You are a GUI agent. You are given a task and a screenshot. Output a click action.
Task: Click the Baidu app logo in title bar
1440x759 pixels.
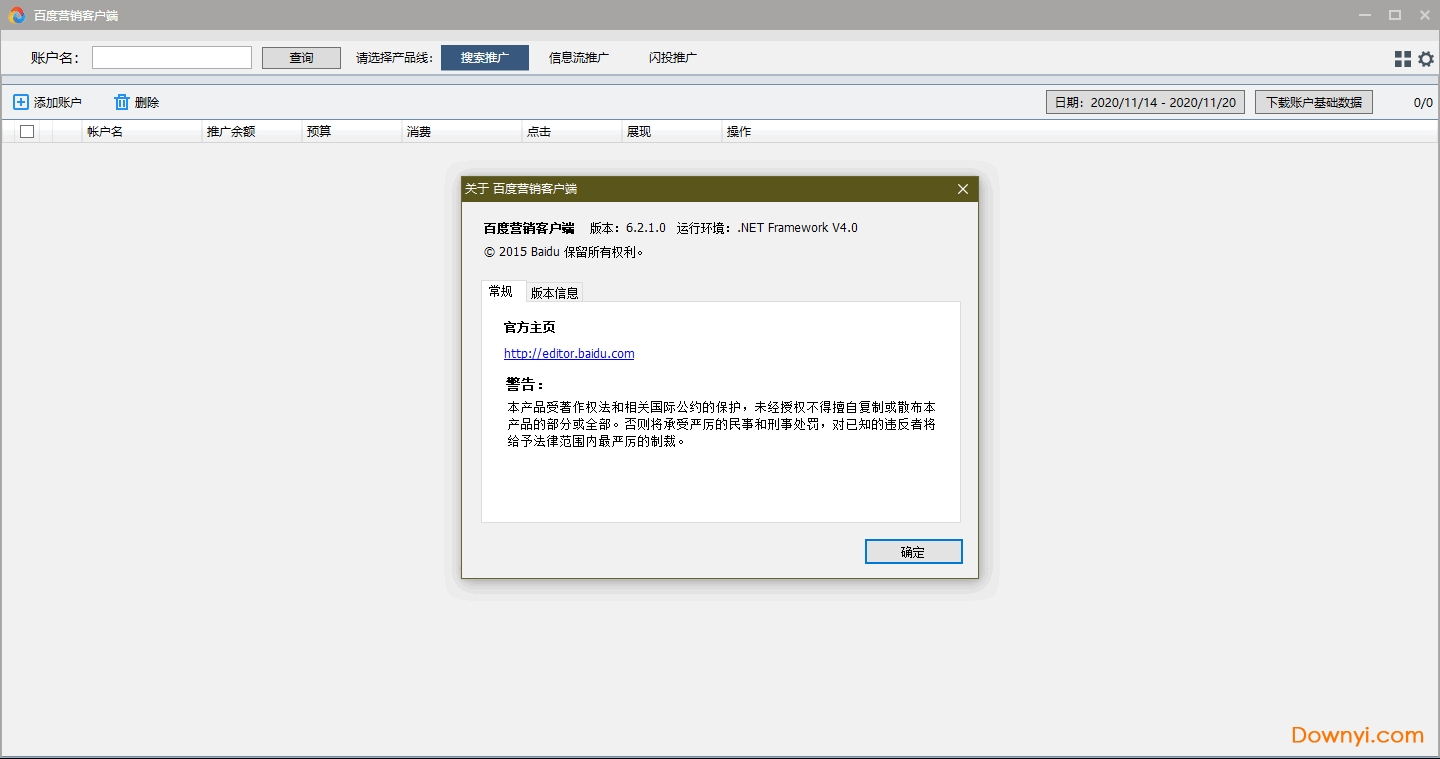click(x=16, y=15)
